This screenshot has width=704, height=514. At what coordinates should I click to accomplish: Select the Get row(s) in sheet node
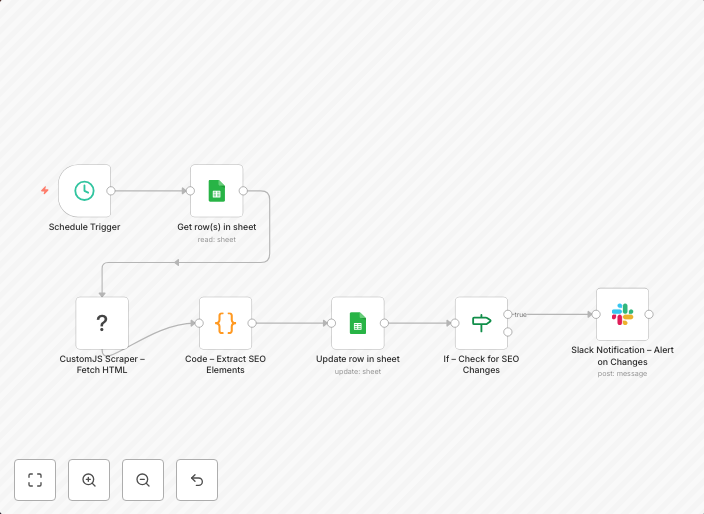click(x=216, y=190)
